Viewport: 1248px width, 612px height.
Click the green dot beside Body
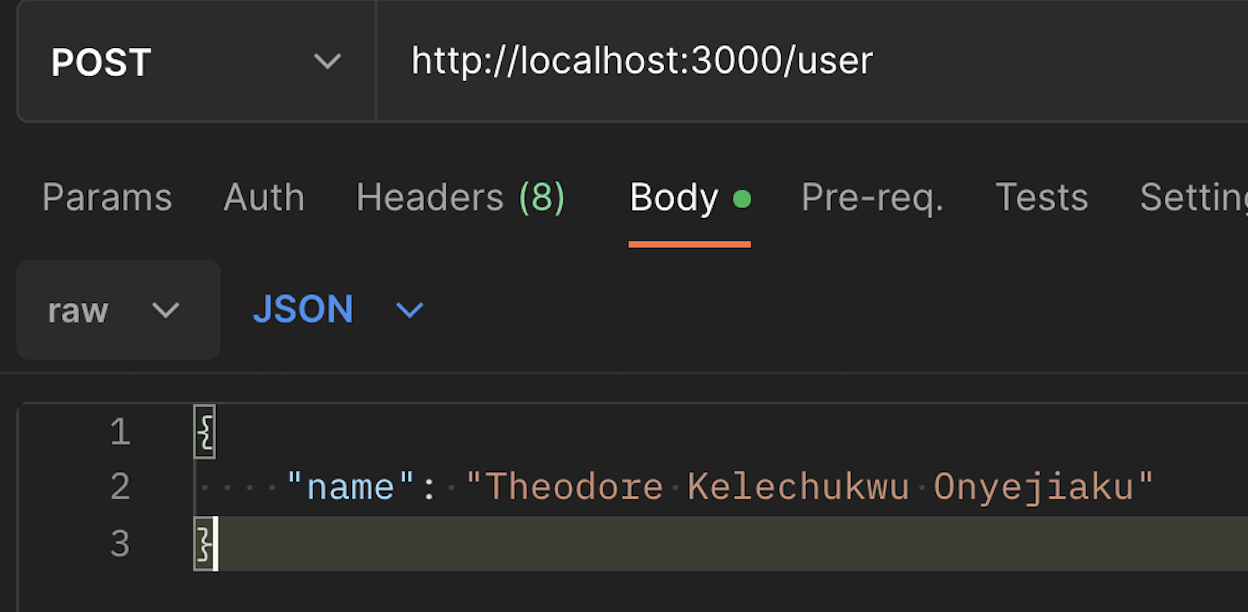point(742,198)
